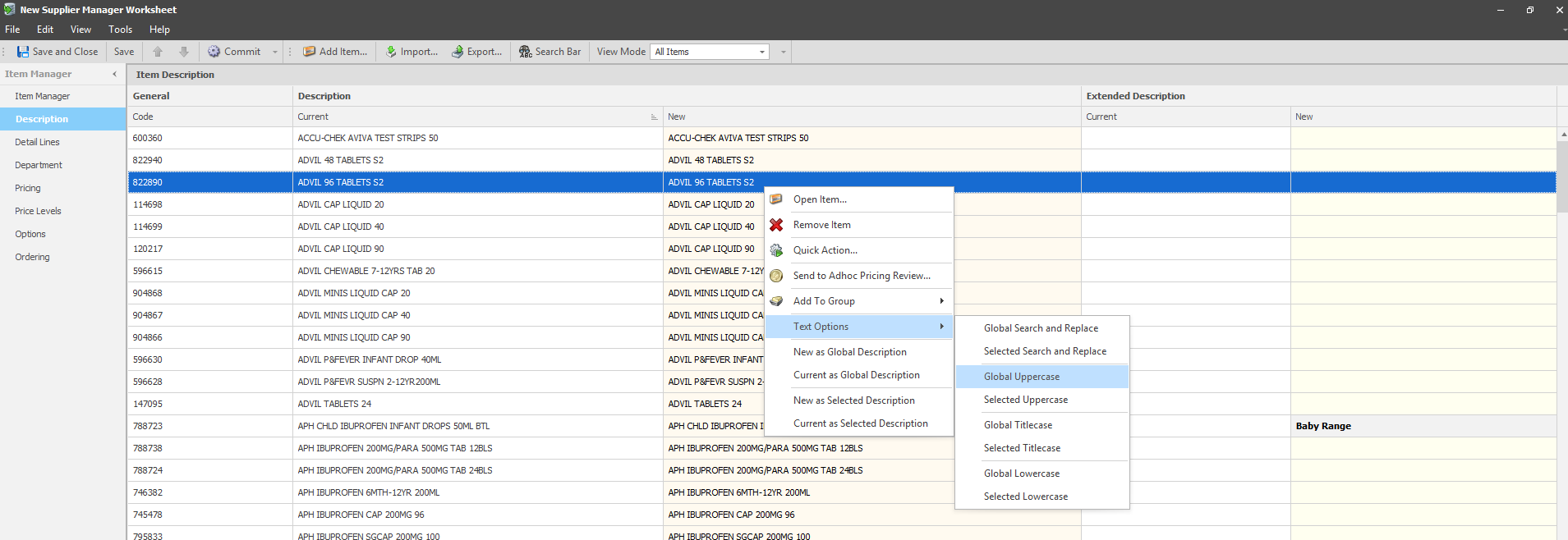Click the red Remove Item cross icon
The width and height of the screenshot is (1568, 540).
pos(776,225)
